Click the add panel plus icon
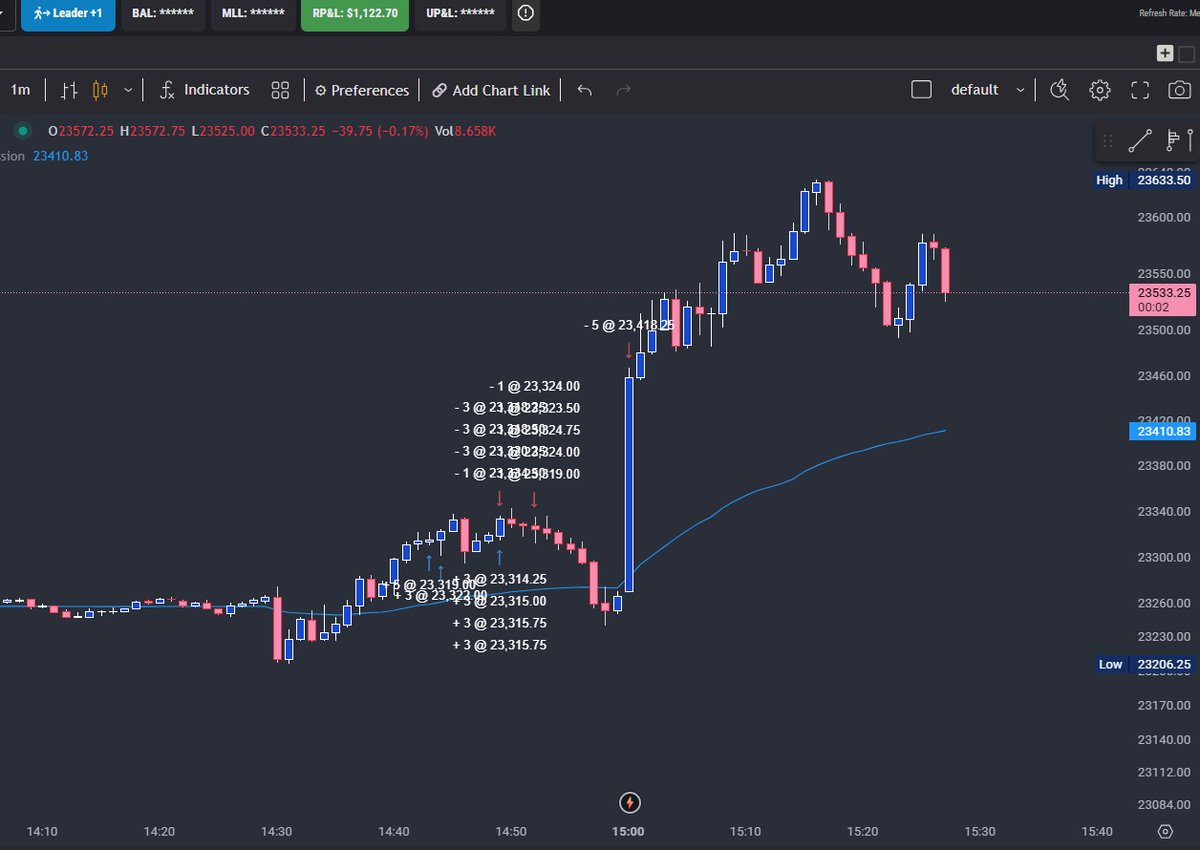This screenshot has width=1200, height=850. point(1165,54)
